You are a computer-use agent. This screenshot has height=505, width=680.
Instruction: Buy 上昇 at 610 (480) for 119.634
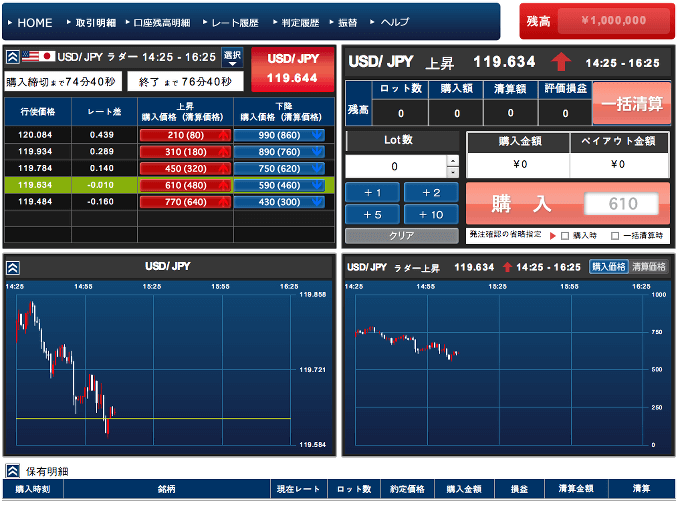[185, 185]
